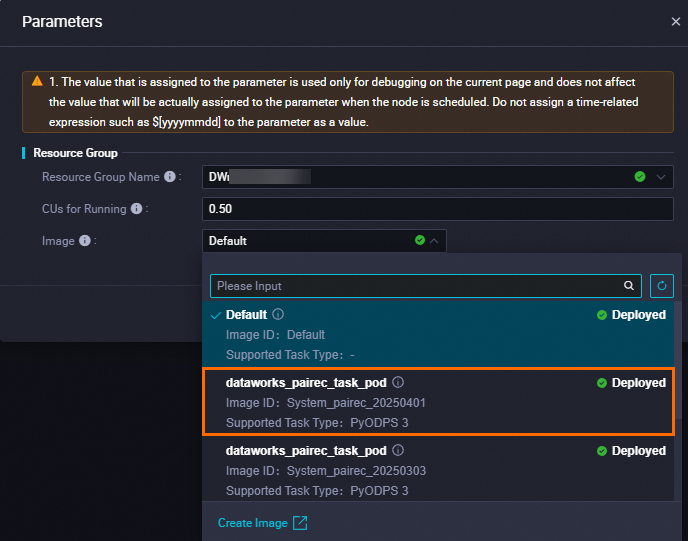Open the Create Image link

253,523
